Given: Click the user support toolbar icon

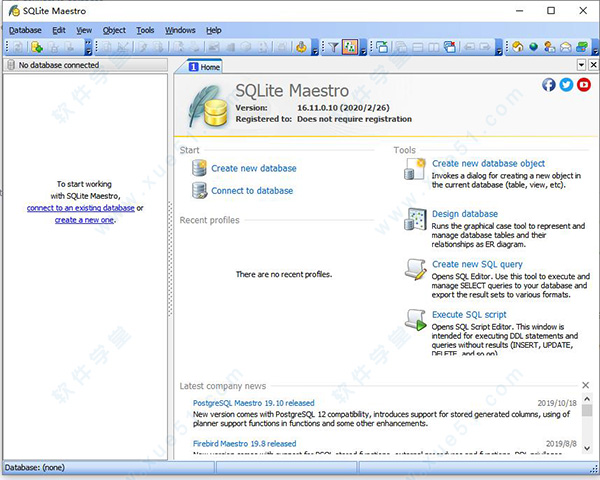Looking at the screenshot, I should point(549,47).
